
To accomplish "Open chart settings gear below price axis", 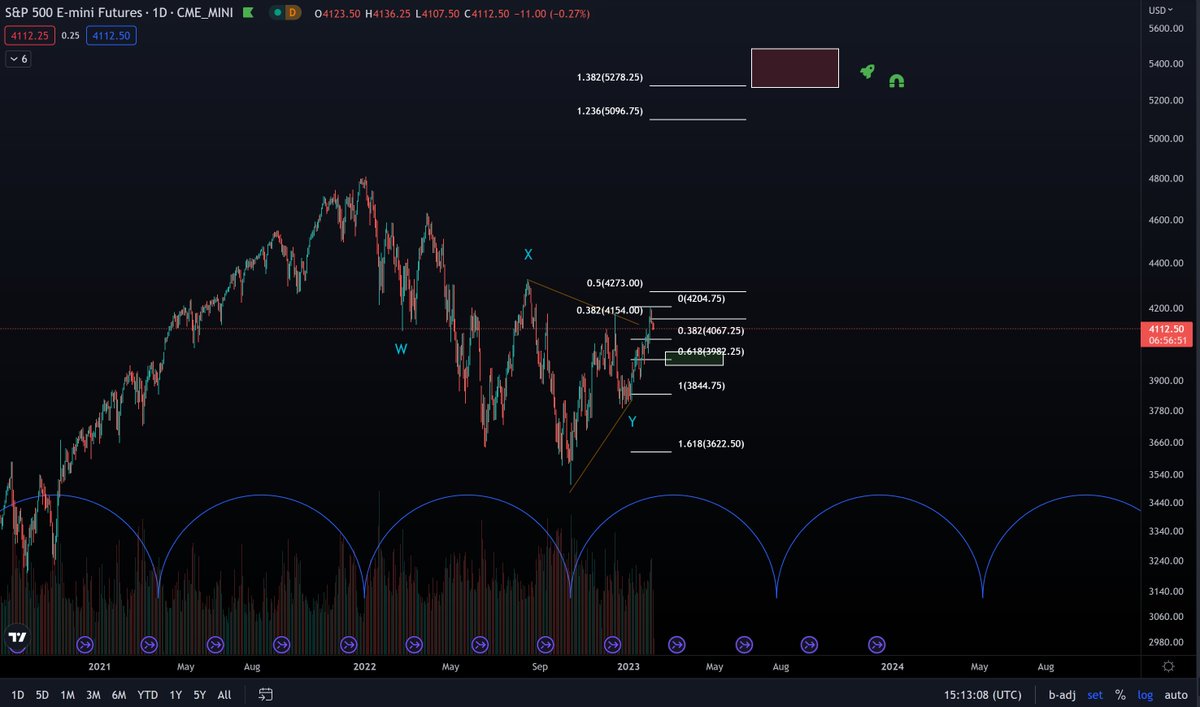I will [1169, 666].
